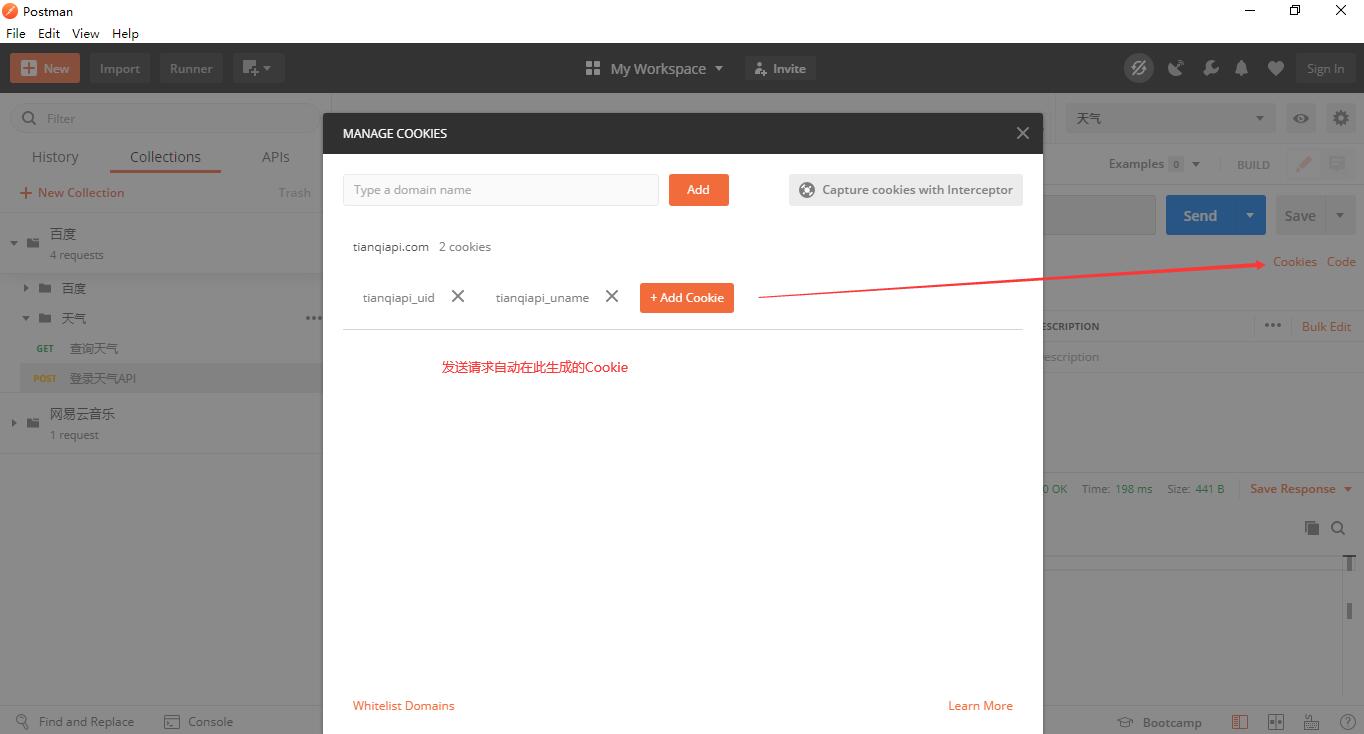Screen dimensions: 1364x734
Task: Open the Whitelist Domains link
Action: click(x=403, y=705)
